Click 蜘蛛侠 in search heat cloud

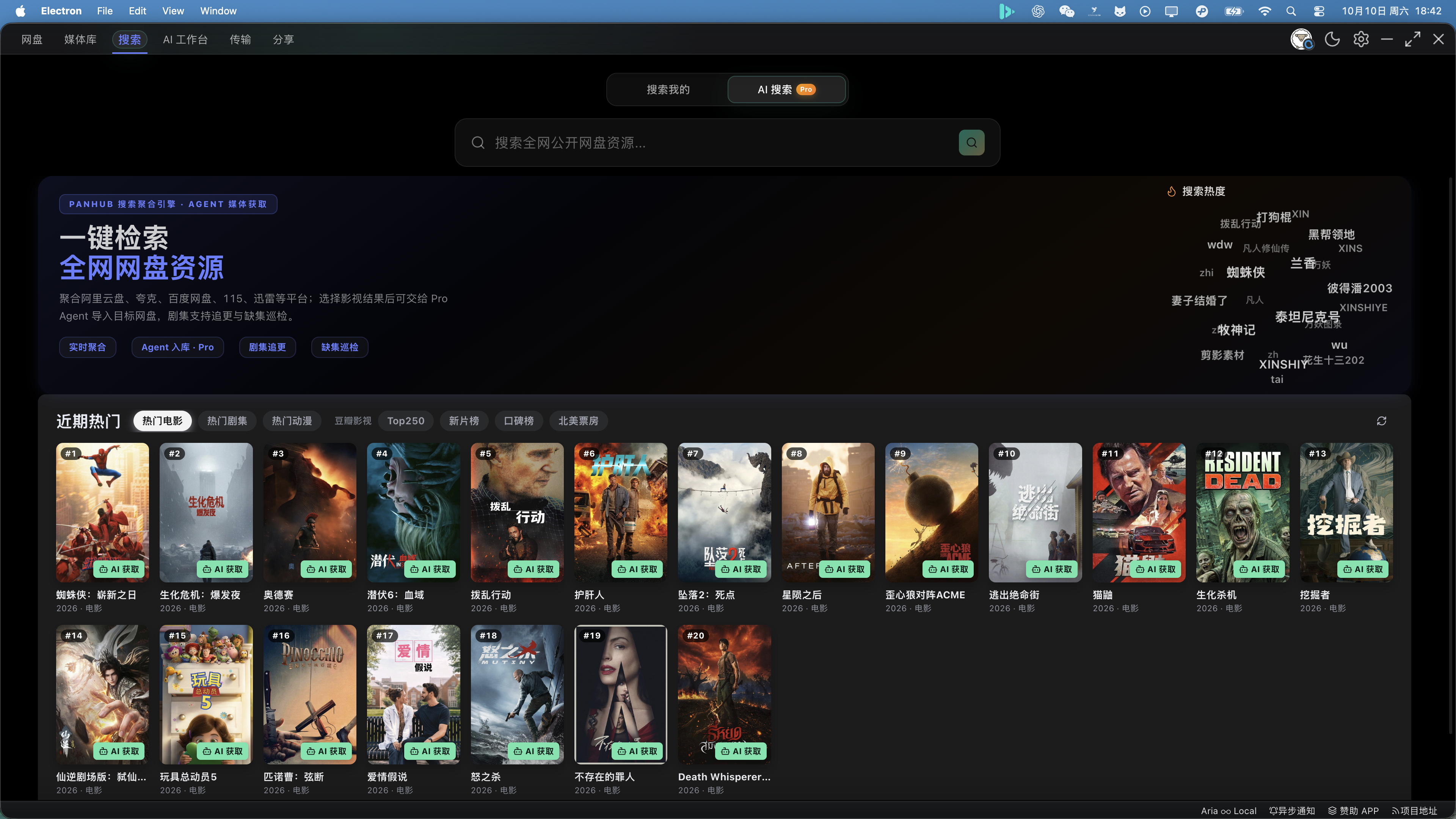(1246, 272)
